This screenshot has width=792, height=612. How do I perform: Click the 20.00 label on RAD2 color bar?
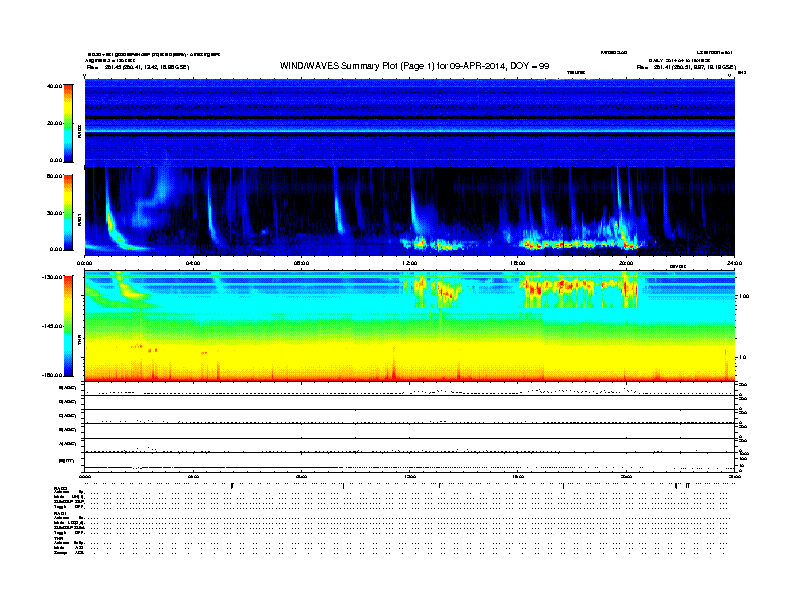pos(54,123)
